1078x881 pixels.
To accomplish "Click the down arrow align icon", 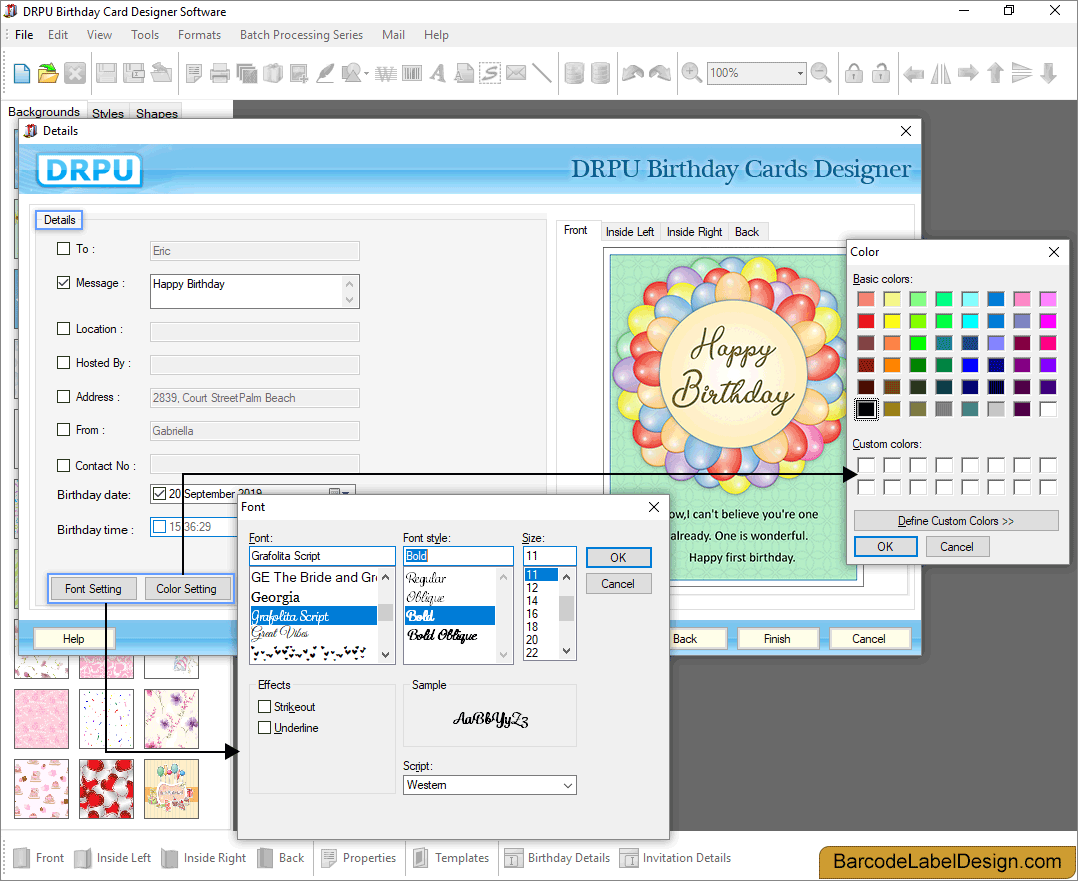I will pos(1048,73).
